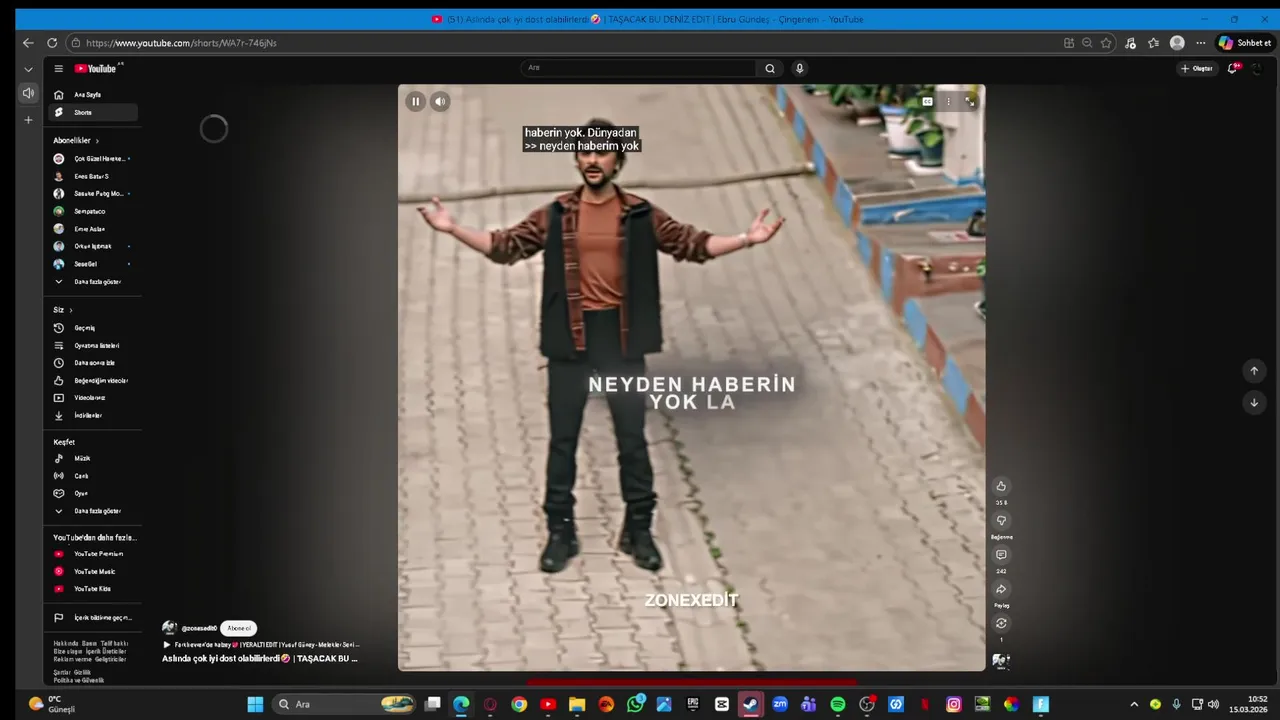The width and height of the screenshot is (1280, 720).
Task: Go to the next Short with down arrow
Action: tap(1254, 403)
